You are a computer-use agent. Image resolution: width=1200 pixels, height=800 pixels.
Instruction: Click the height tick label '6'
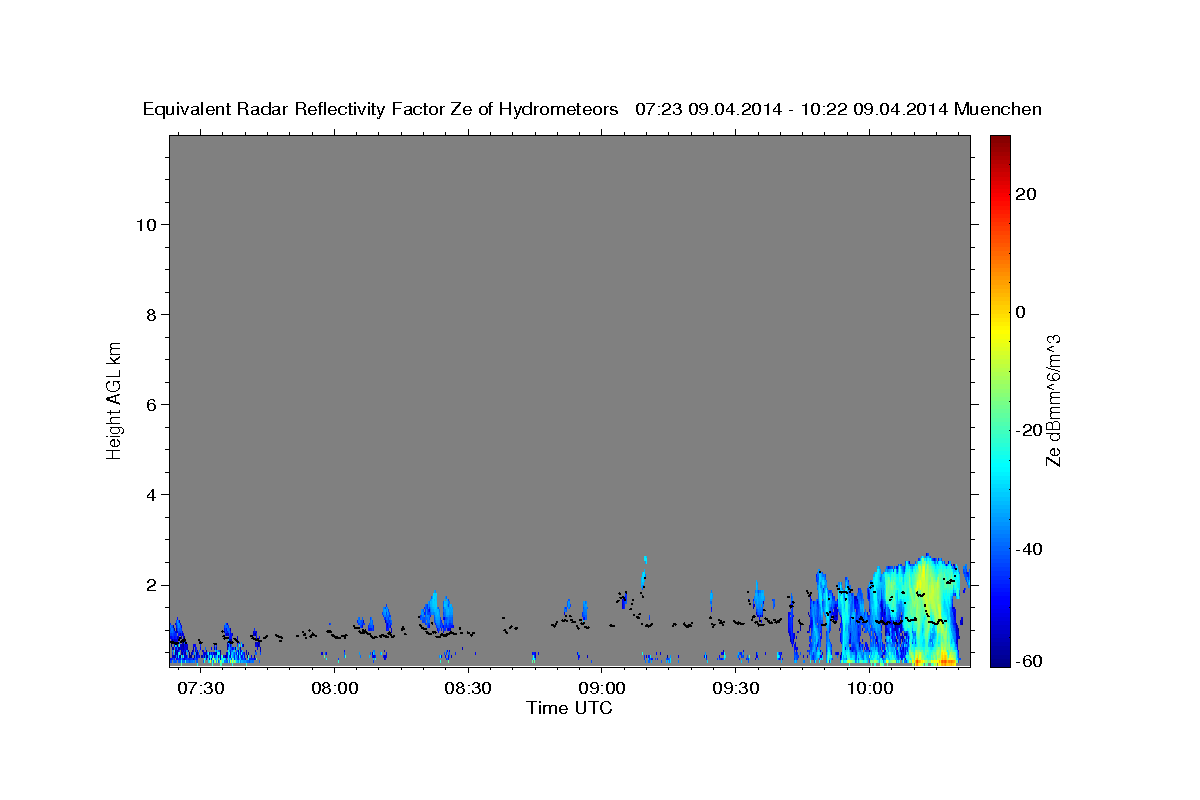click(152, 405)
